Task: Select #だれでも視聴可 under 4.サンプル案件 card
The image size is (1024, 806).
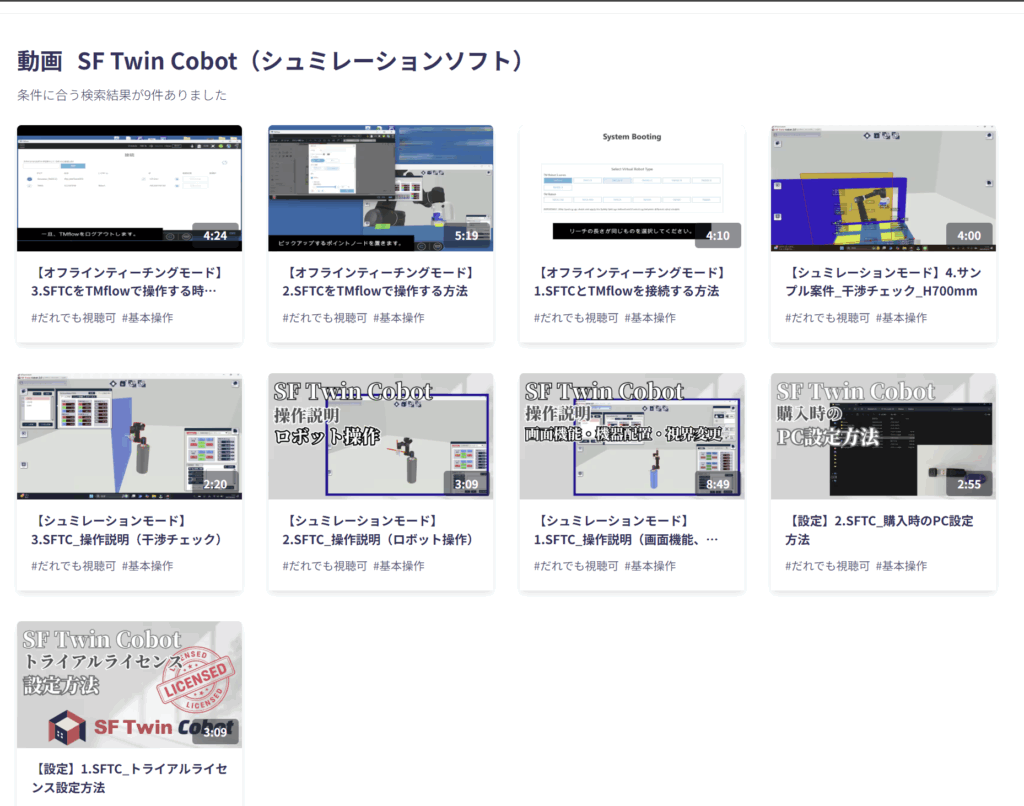Action: coord(828,318)
